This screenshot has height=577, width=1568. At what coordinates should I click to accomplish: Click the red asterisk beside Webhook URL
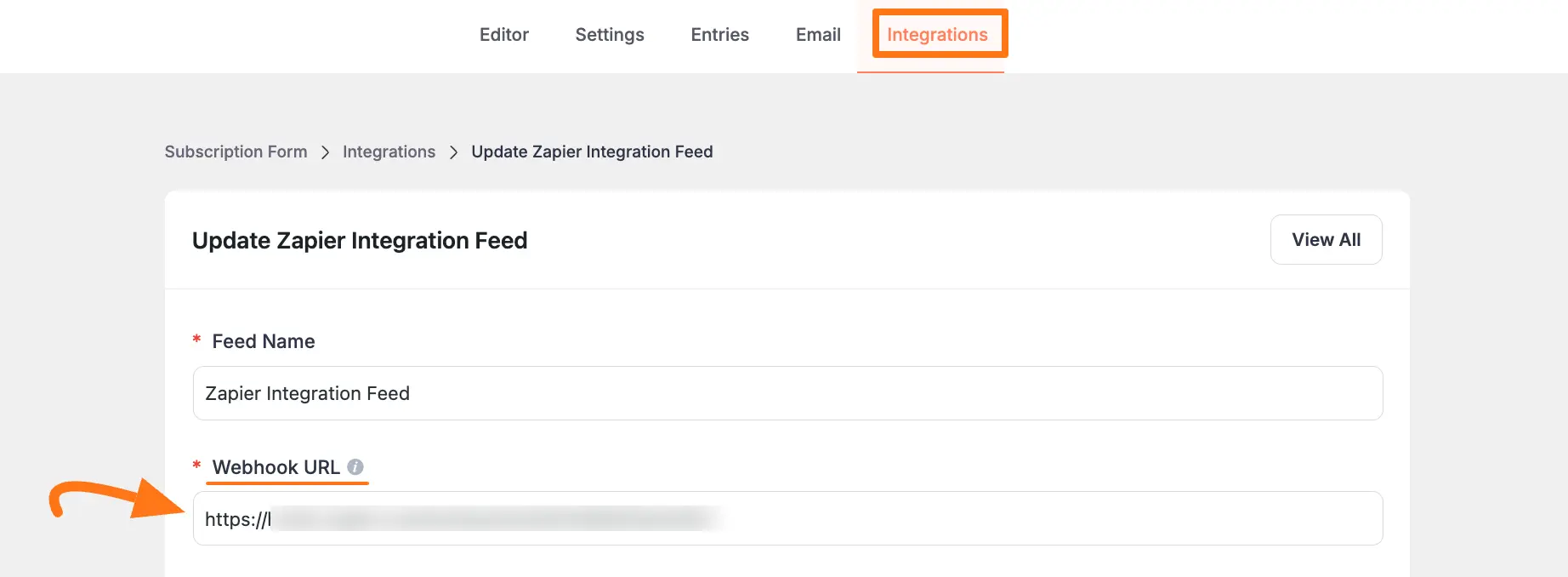196,466
